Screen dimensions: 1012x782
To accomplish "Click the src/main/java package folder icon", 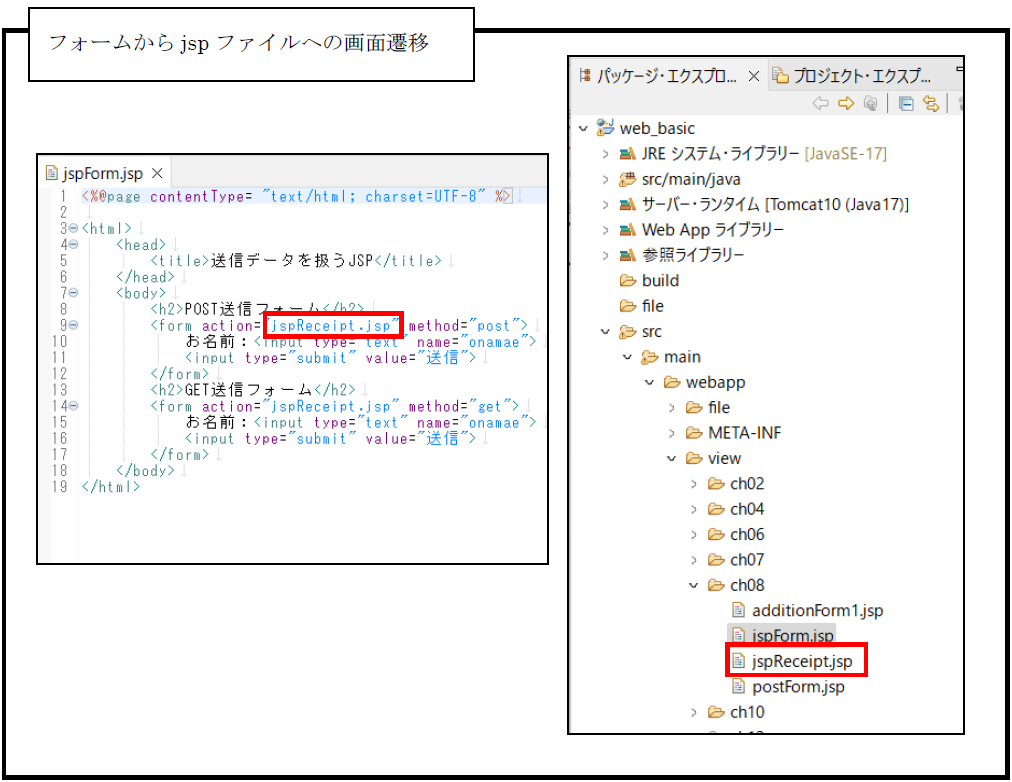I will pos(627,179).
